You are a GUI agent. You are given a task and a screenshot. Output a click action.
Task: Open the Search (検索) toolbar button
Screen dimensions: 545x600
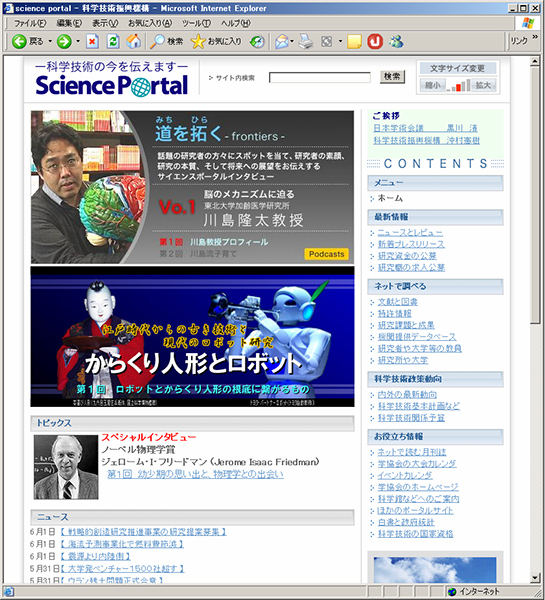pyautogui.click(x=166, y=41)
